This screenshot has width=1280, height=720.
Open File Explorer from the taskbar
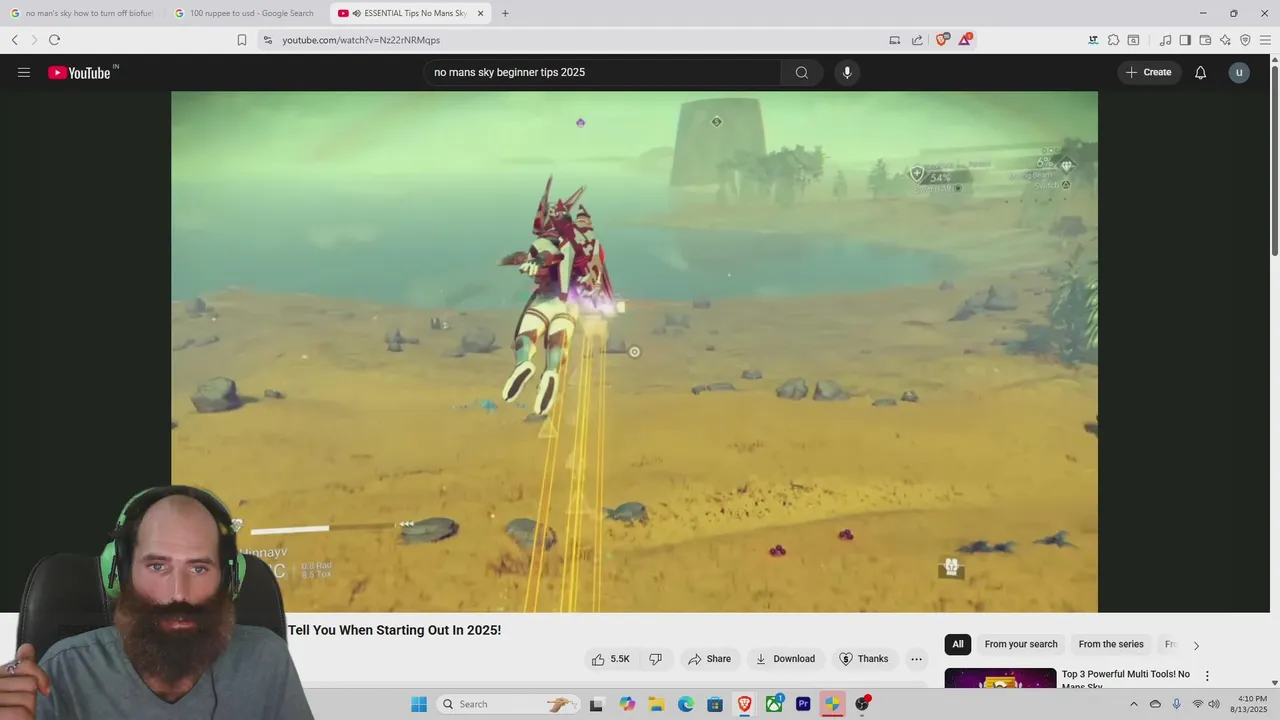tap(656, 704)
